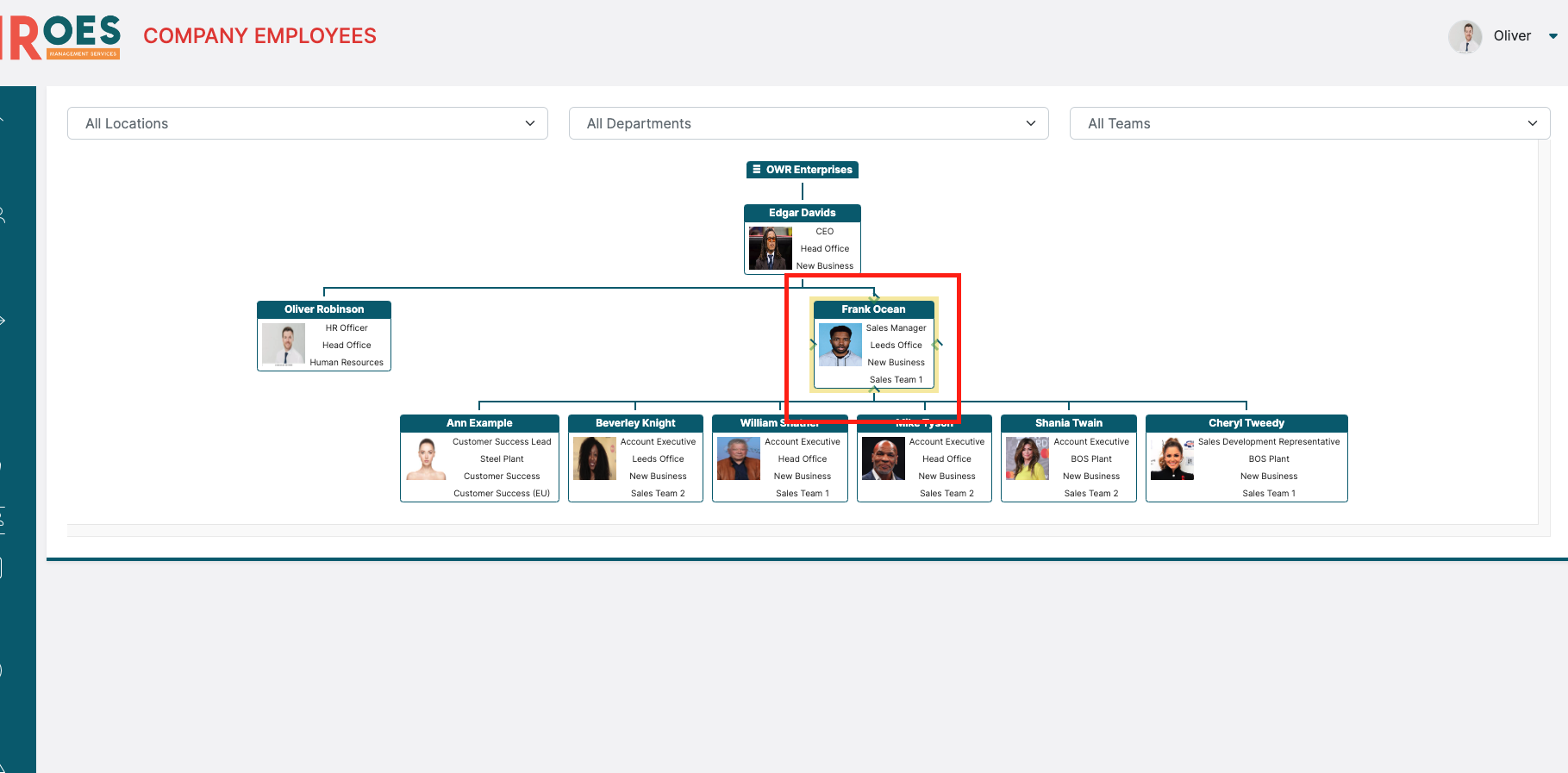Click Frank Ocean's profile photo
Image resolution: width=1568 pixels, height=773 pixels.
(x=840, y=345)
